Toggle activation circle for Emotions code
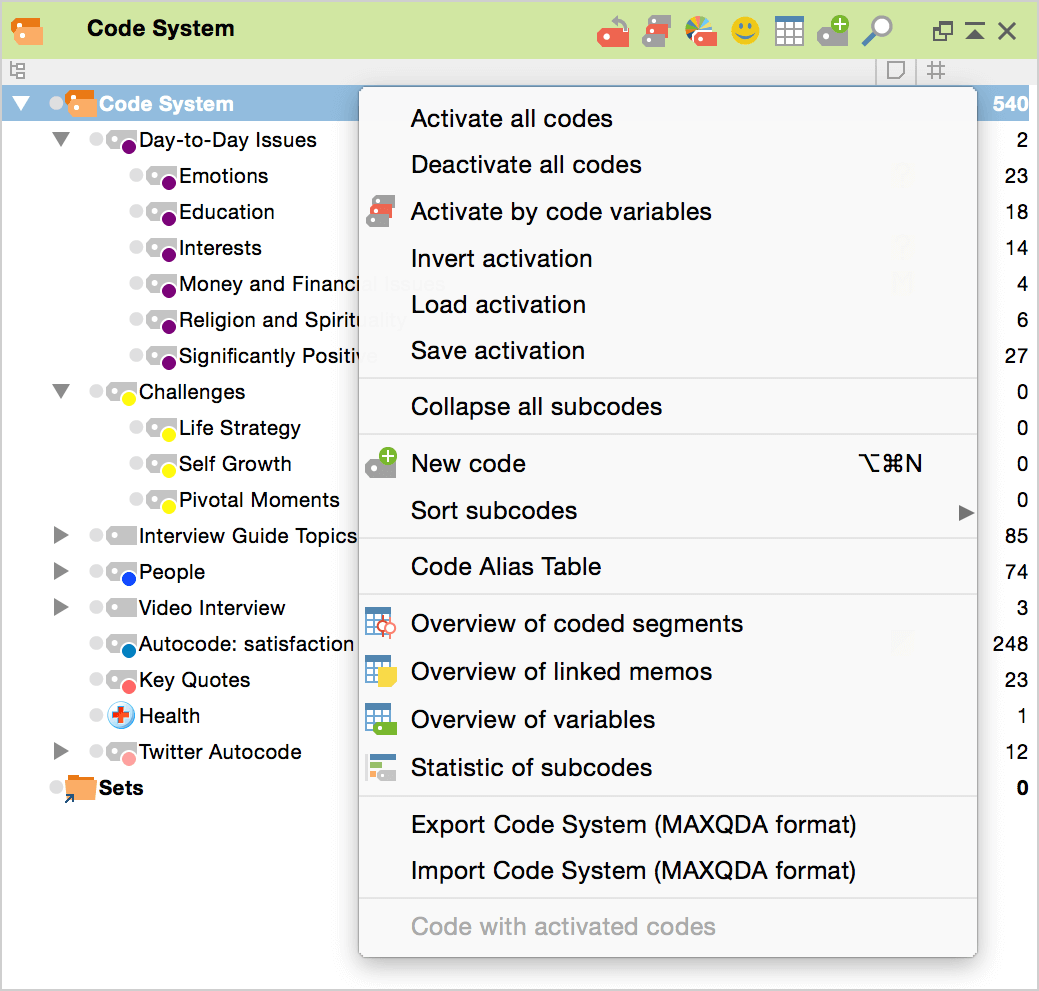This screenshot has height=991, width=1039. click(x=136, y=176)
